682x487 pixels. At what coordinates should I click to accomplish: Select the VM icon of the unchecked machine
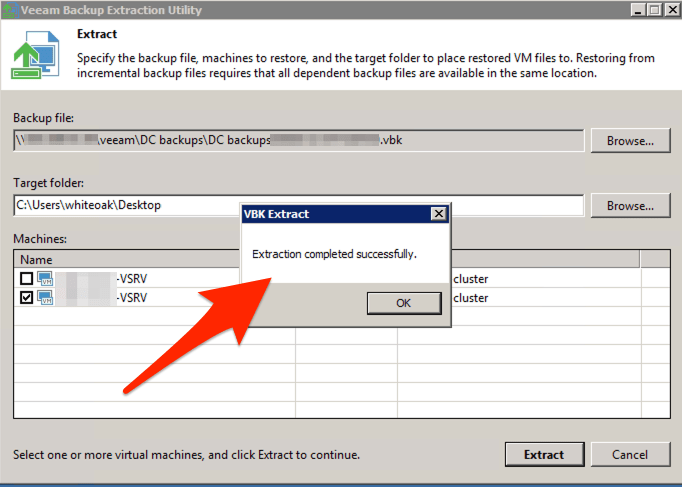coord(45,278)
